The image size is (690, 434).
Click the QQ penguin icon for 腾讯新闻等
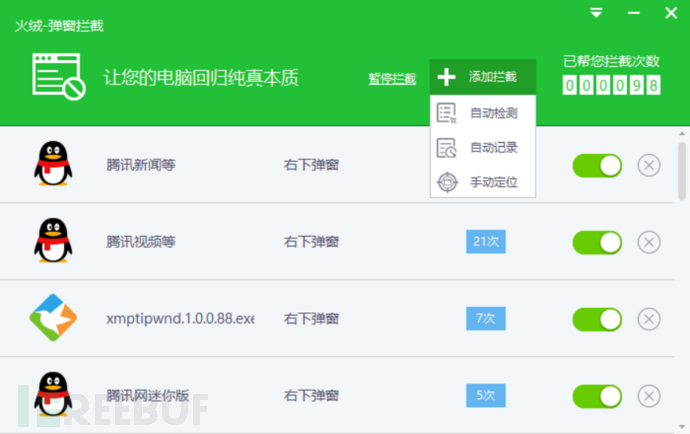53,164
